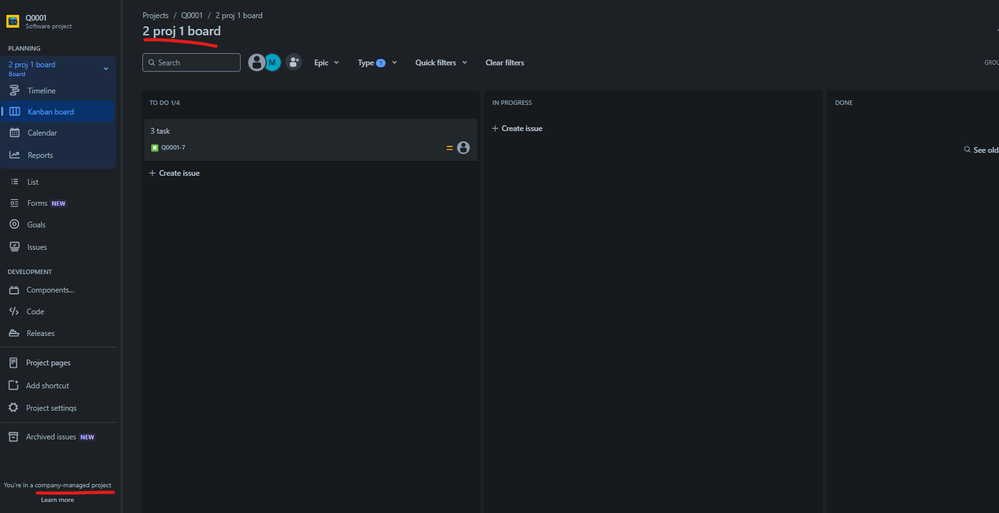The image size is (999, 513).
Task: Click the Timeline icon in sidebar
Action: coord(14,91)
